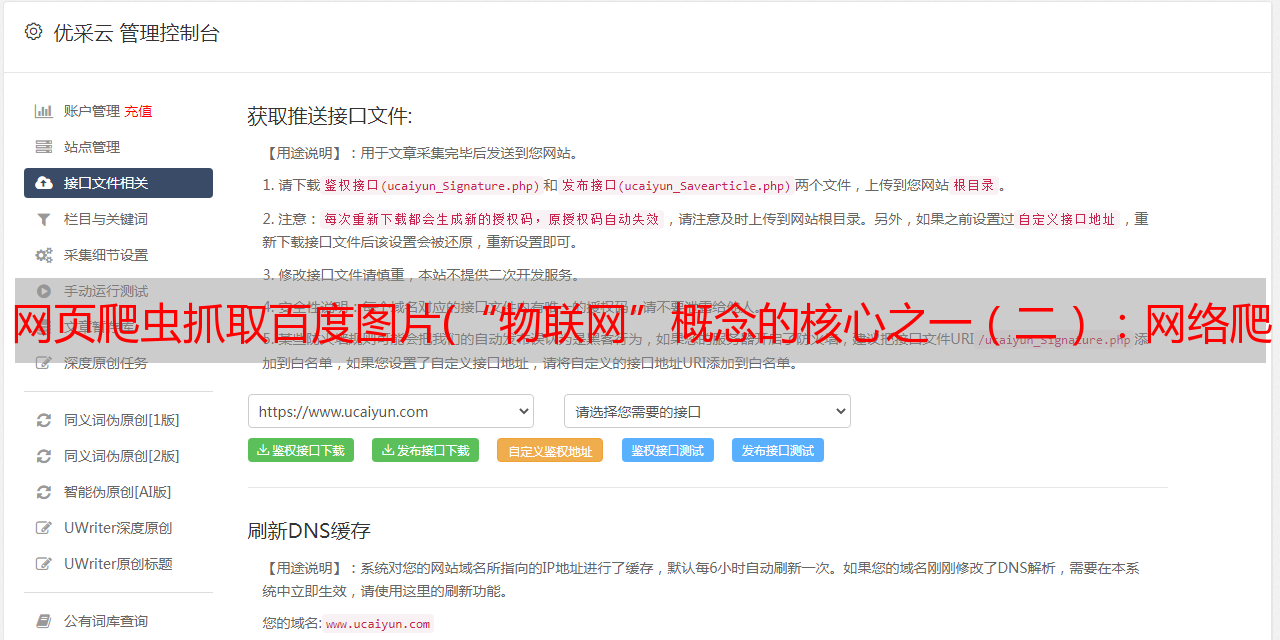Click the 刷新DNS缓存 heading
Screen dimensions: 1280x640
pyautogui.click(x=309, y=531)
